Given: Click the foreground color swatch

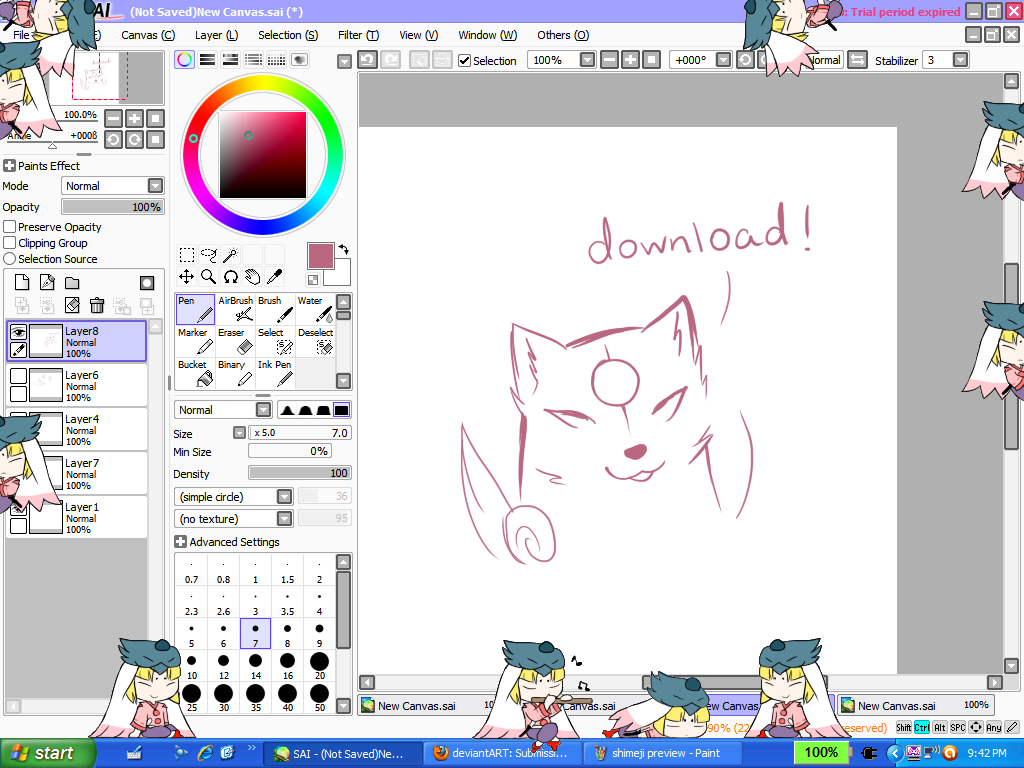Looking at the screenshot, I should 321,256.
